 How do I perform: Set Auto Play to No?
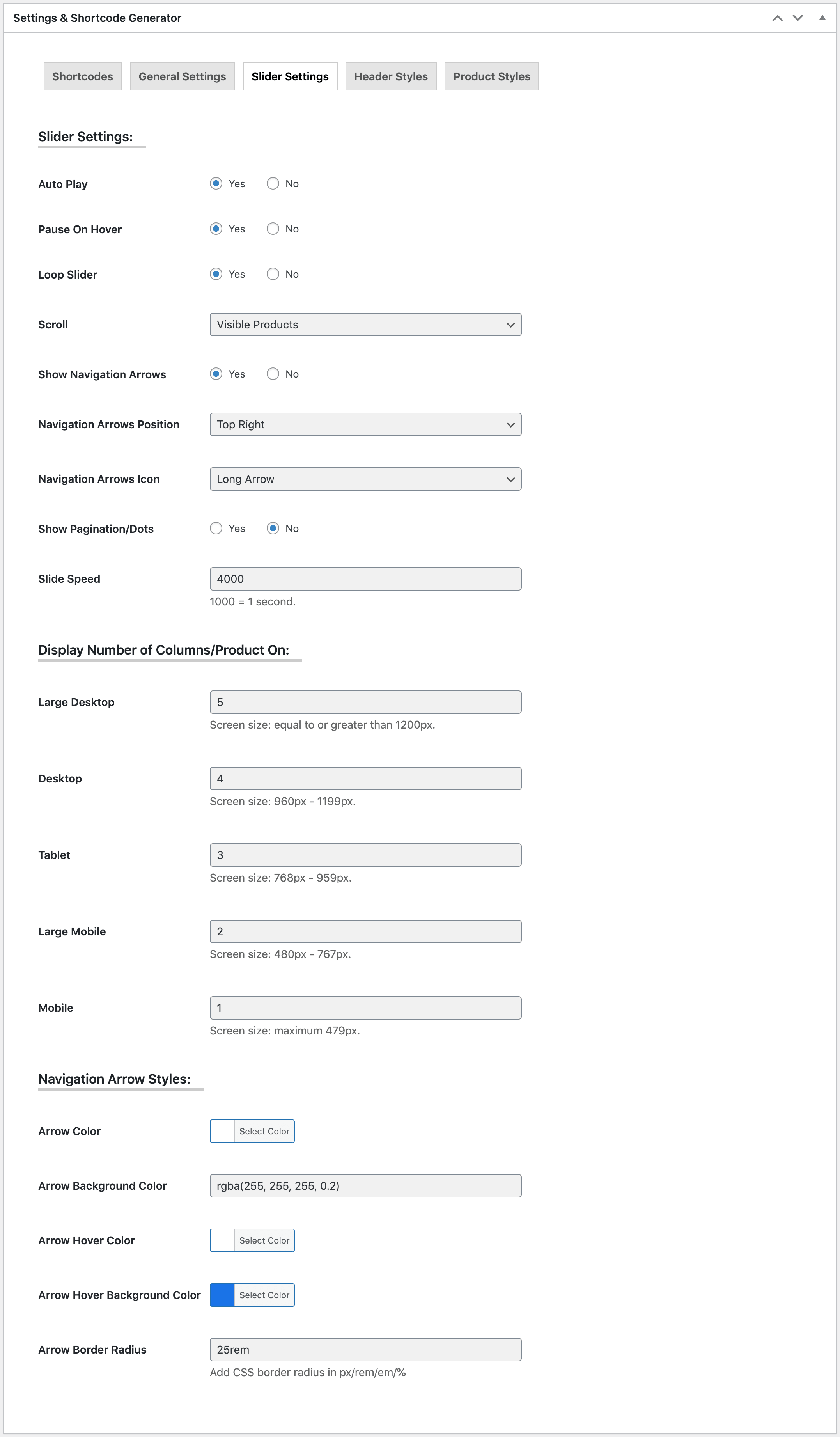coord(273,184)
